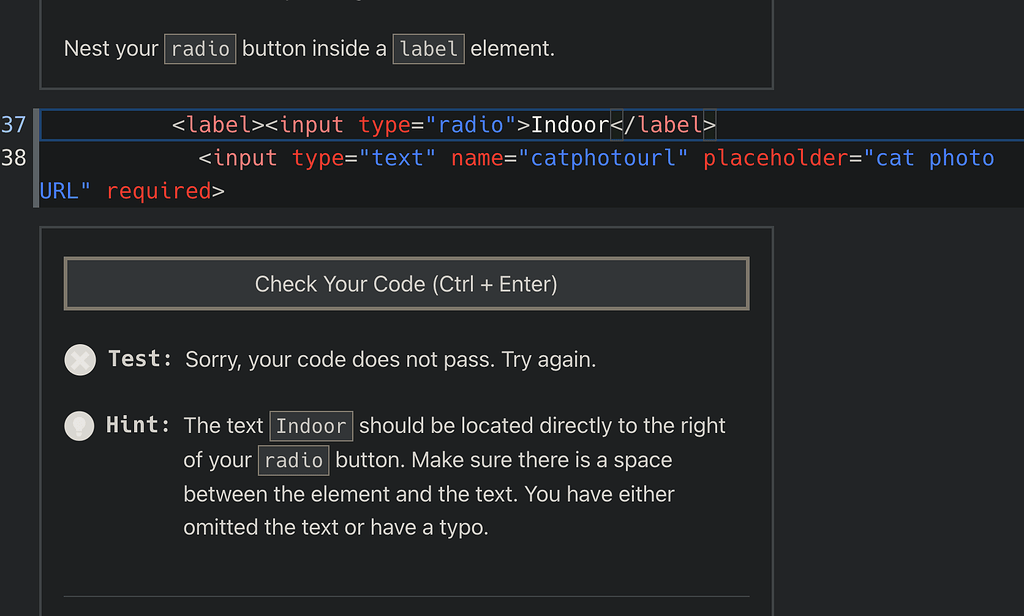The height and width of the screenshot is (616, 1024).
Task: Select line number 37 in the gutter
Action: point(17,124)
